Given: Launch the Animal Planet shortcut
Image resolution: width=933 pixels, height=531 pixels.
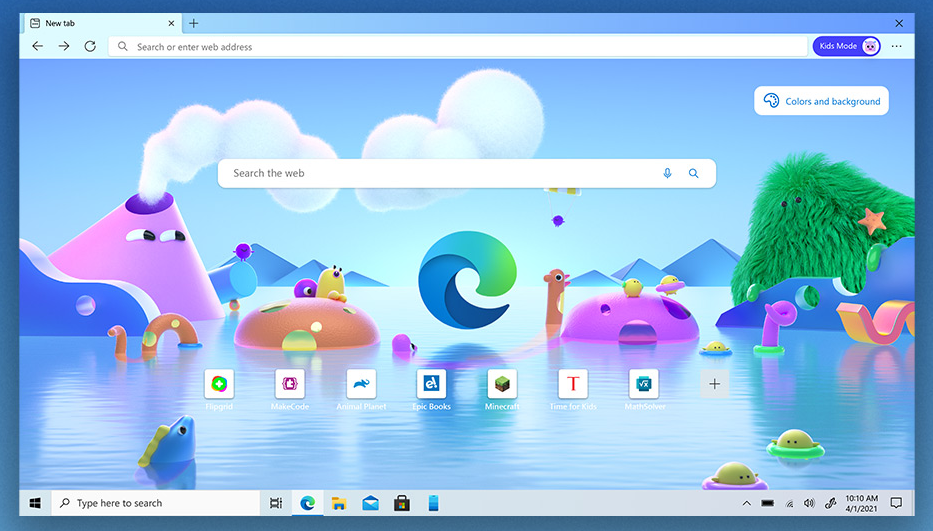Looking at the screenshot, I should (360, 384).
